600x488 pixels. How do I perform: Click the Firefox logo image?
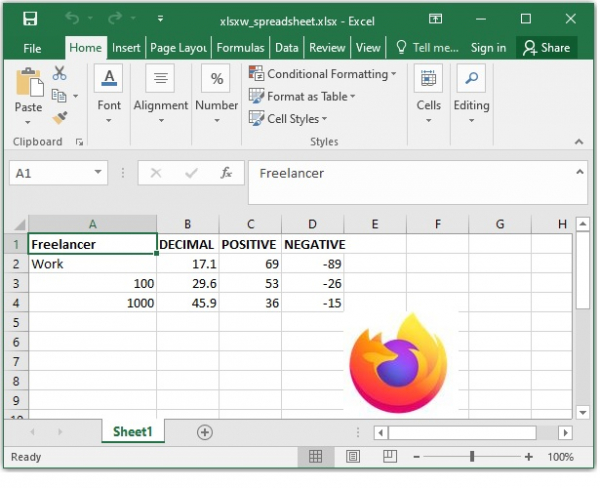399,363
